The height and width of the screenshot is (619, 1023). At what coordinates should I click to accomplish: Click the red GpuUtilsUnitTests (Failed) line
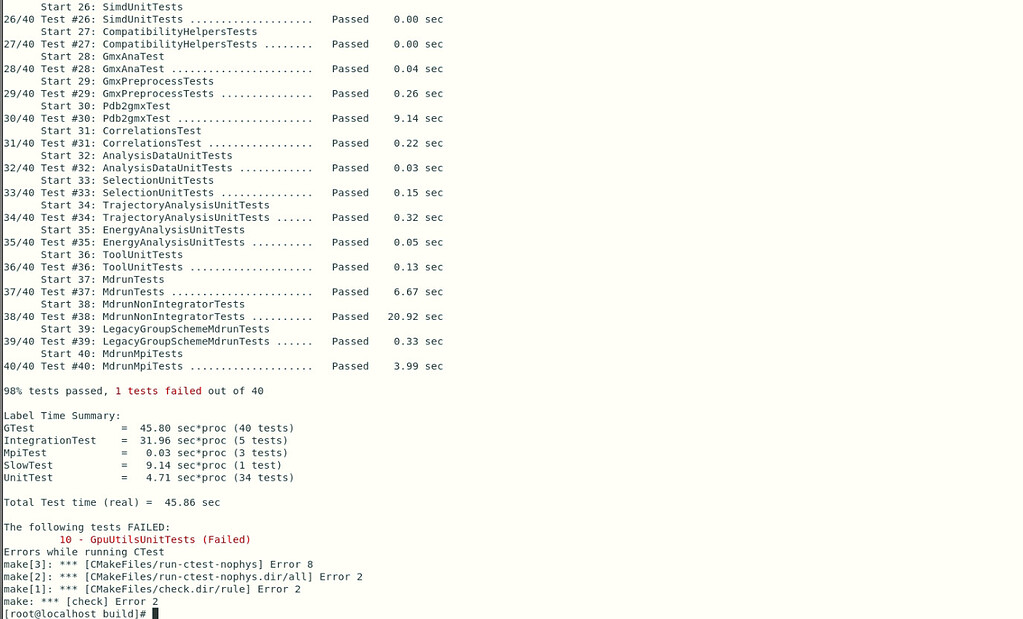[154, 539]
